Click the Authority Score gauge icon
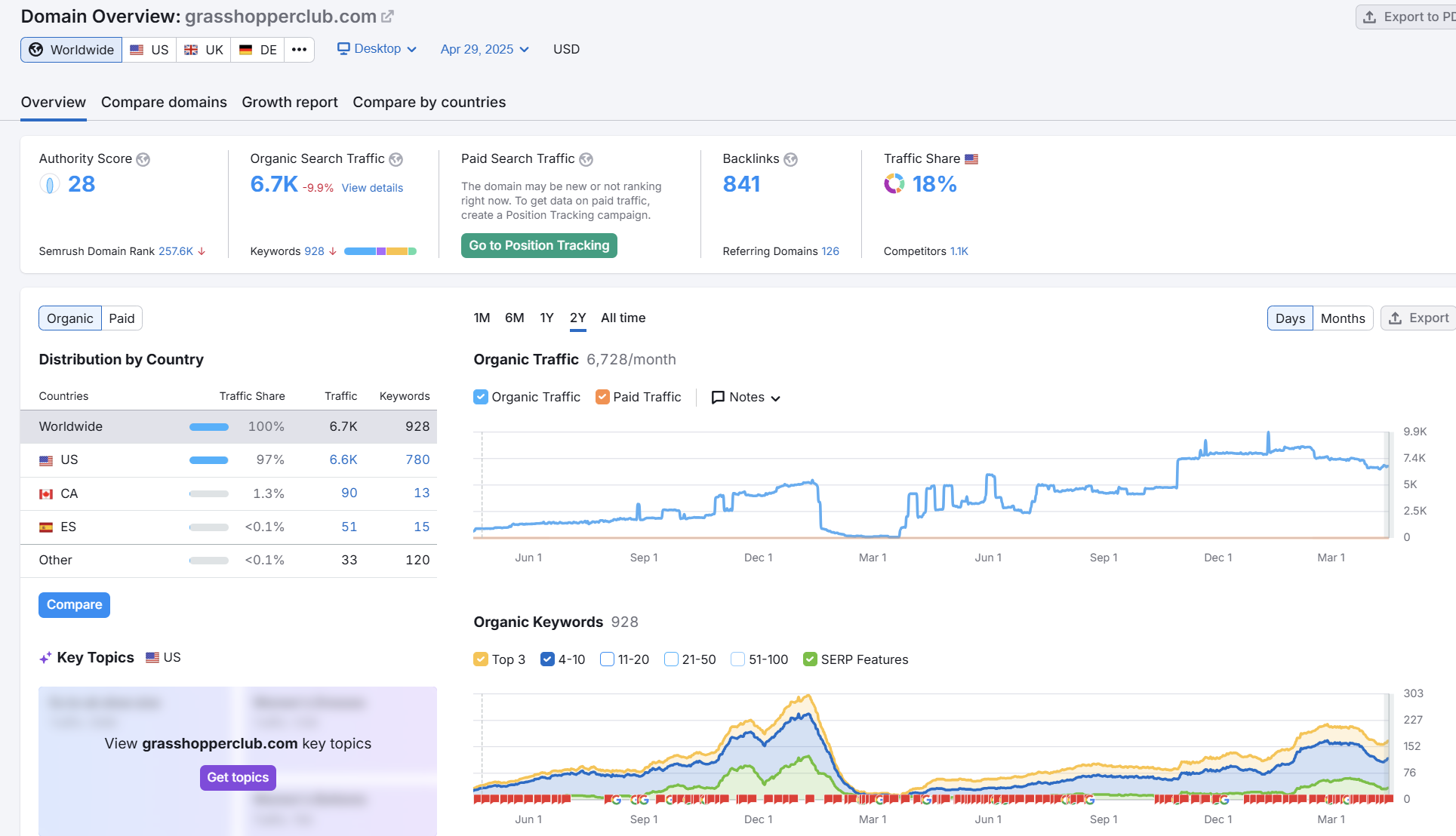The height and width of the screenshot is (836, 1456). pos(49,183)
